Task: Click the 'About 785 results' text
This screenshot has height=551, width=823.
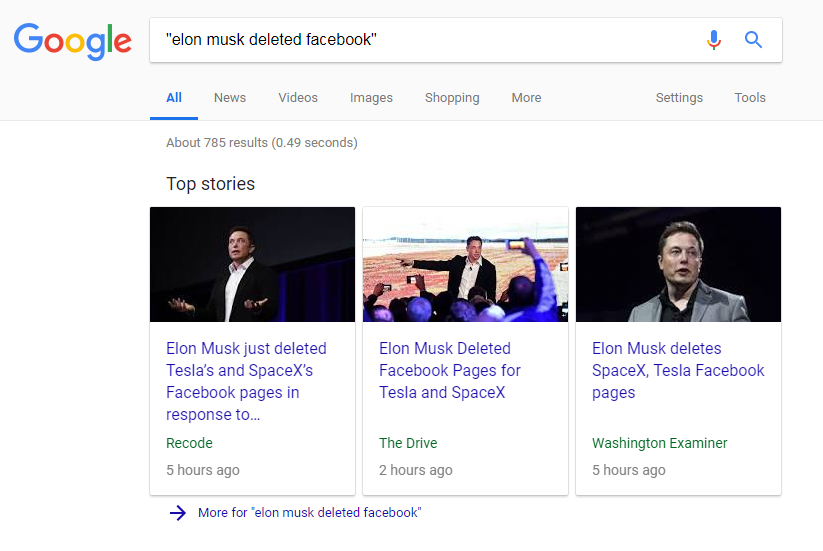Action: tap(262, 143)
